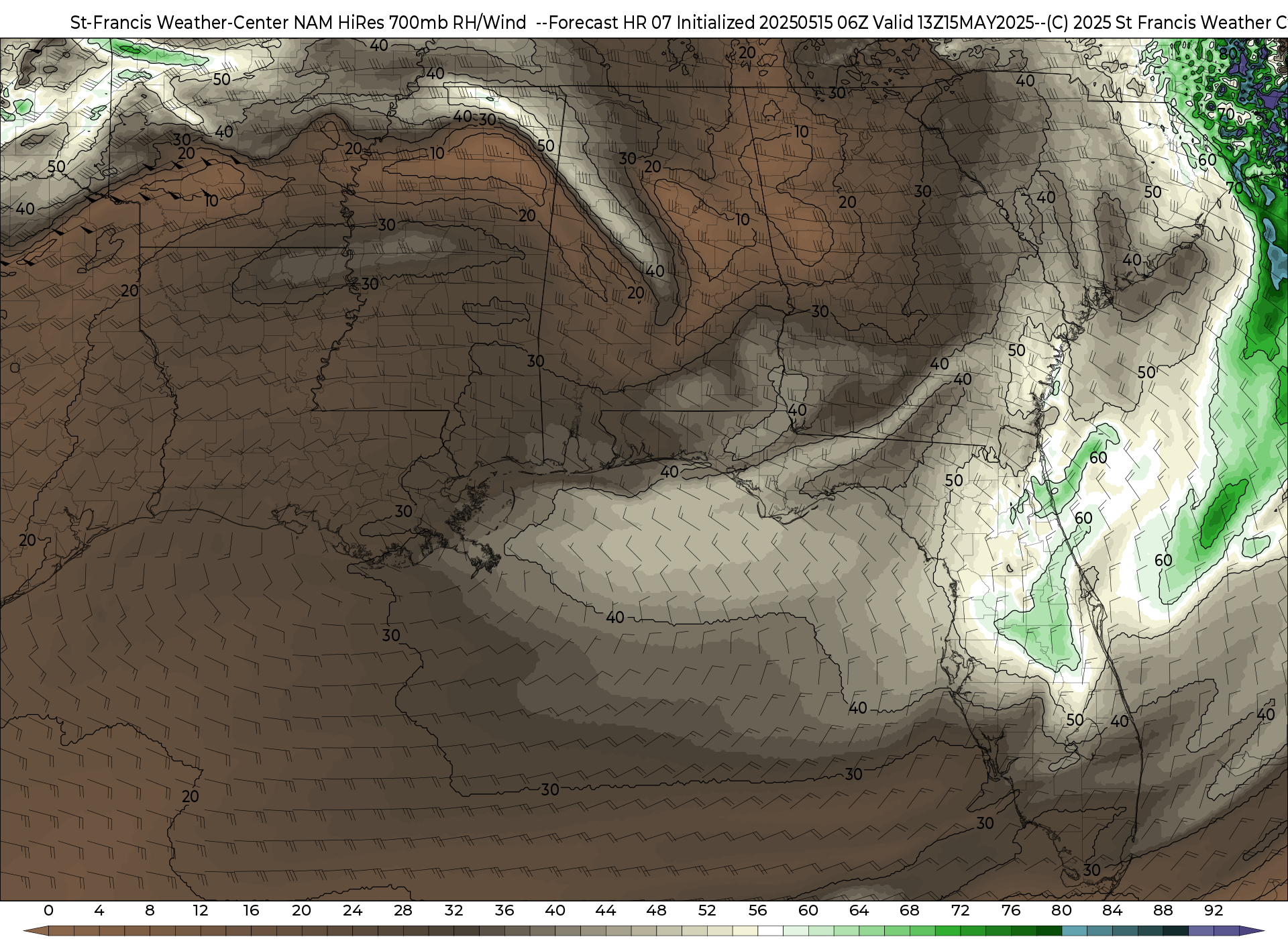
Task: Click the white segment of the color bar
Action: click(770, 931)
